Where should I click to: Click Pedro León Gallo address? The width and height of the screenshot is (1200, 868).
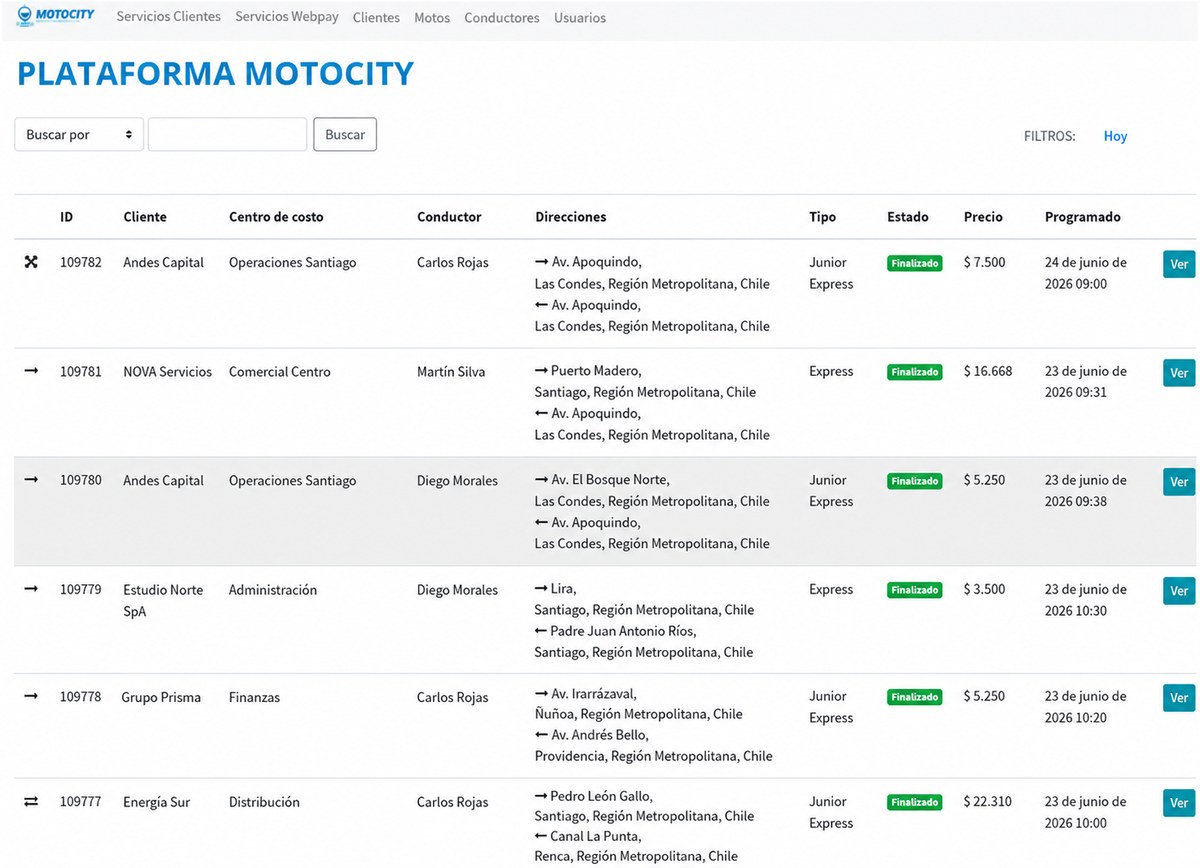click(x=601, y=796)
